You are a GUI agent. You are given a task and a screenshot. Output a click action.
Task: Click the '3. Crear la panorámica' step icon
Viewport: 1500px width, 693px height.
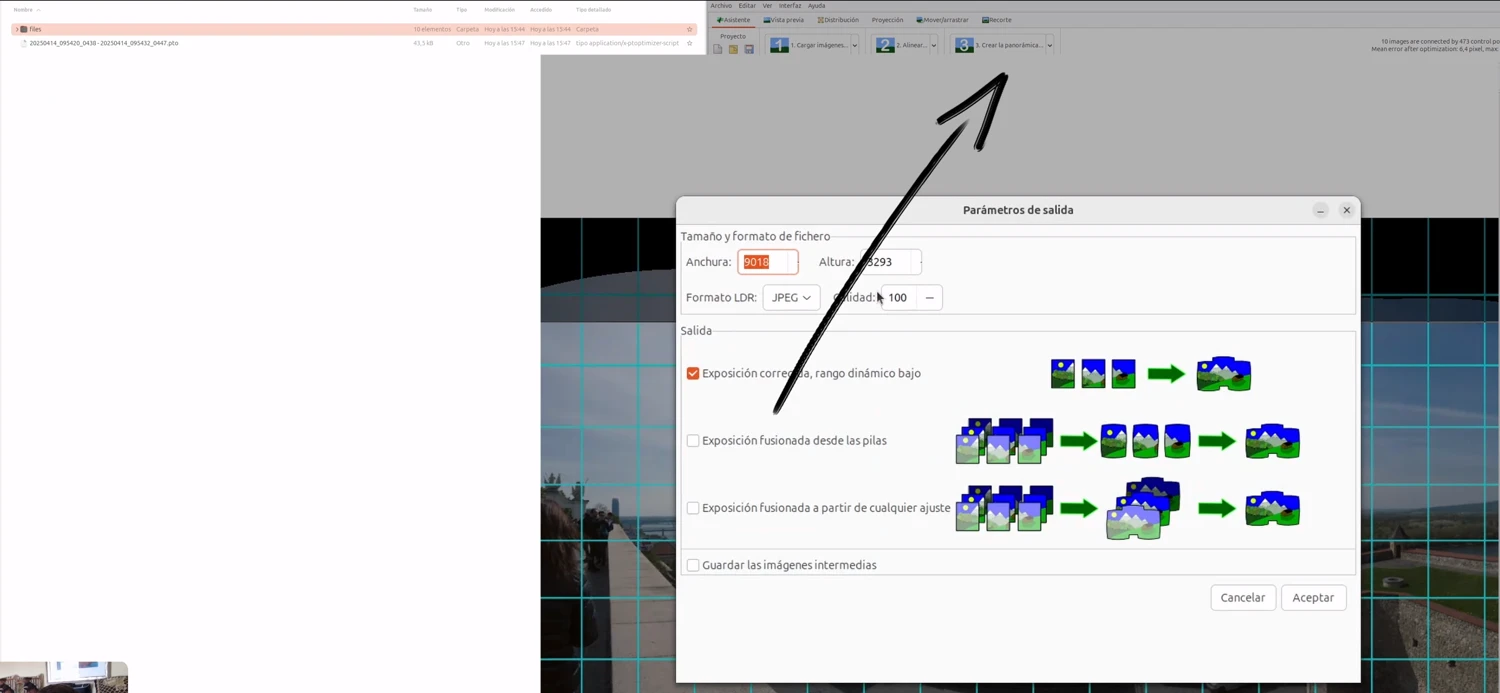click(x=964, y=45)
